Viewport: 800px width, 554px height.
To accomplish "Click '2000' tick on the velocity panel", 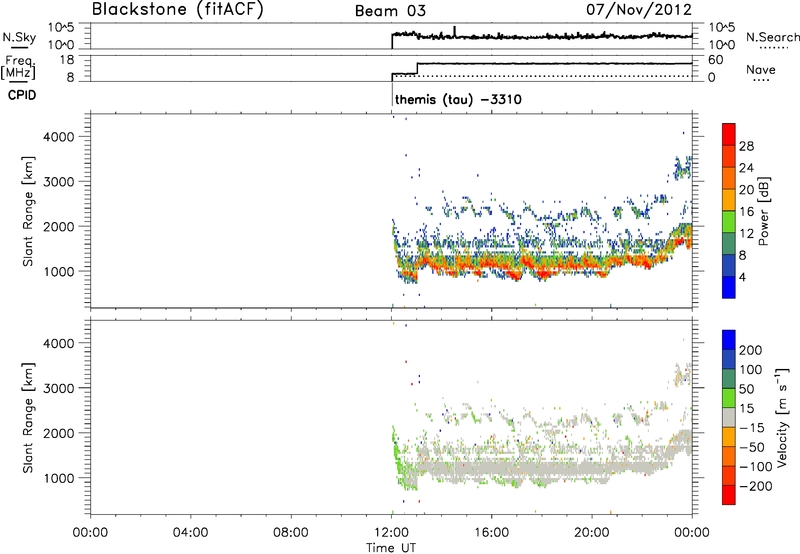I will (58, 433).
